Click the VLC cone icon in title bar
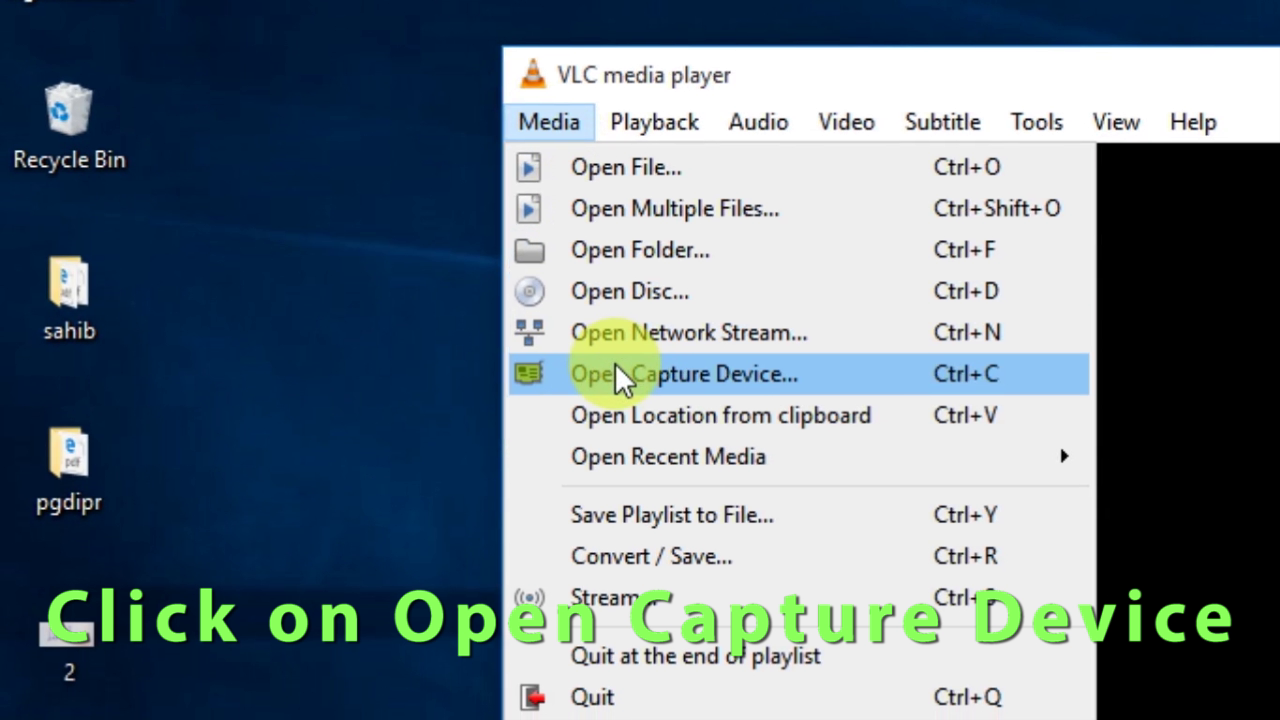 click(533, 75)
